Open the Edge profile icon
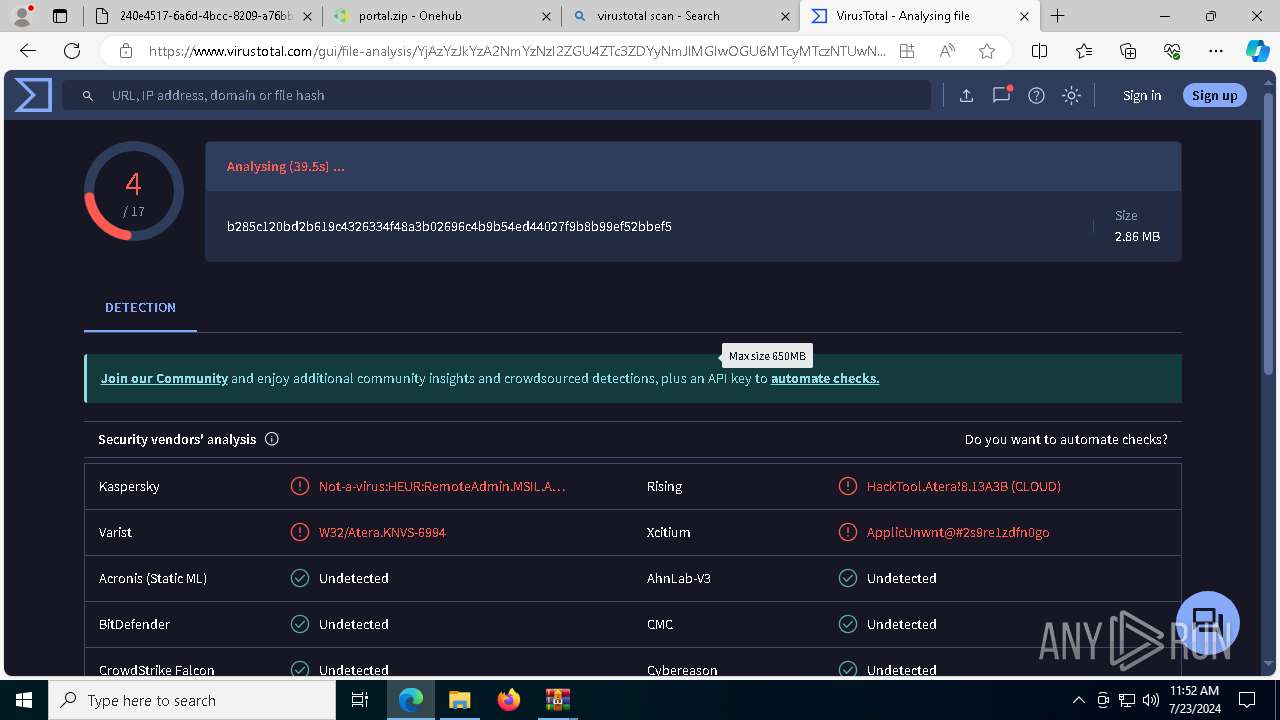Screen dimensions: 1280x720 click(22, 16)
